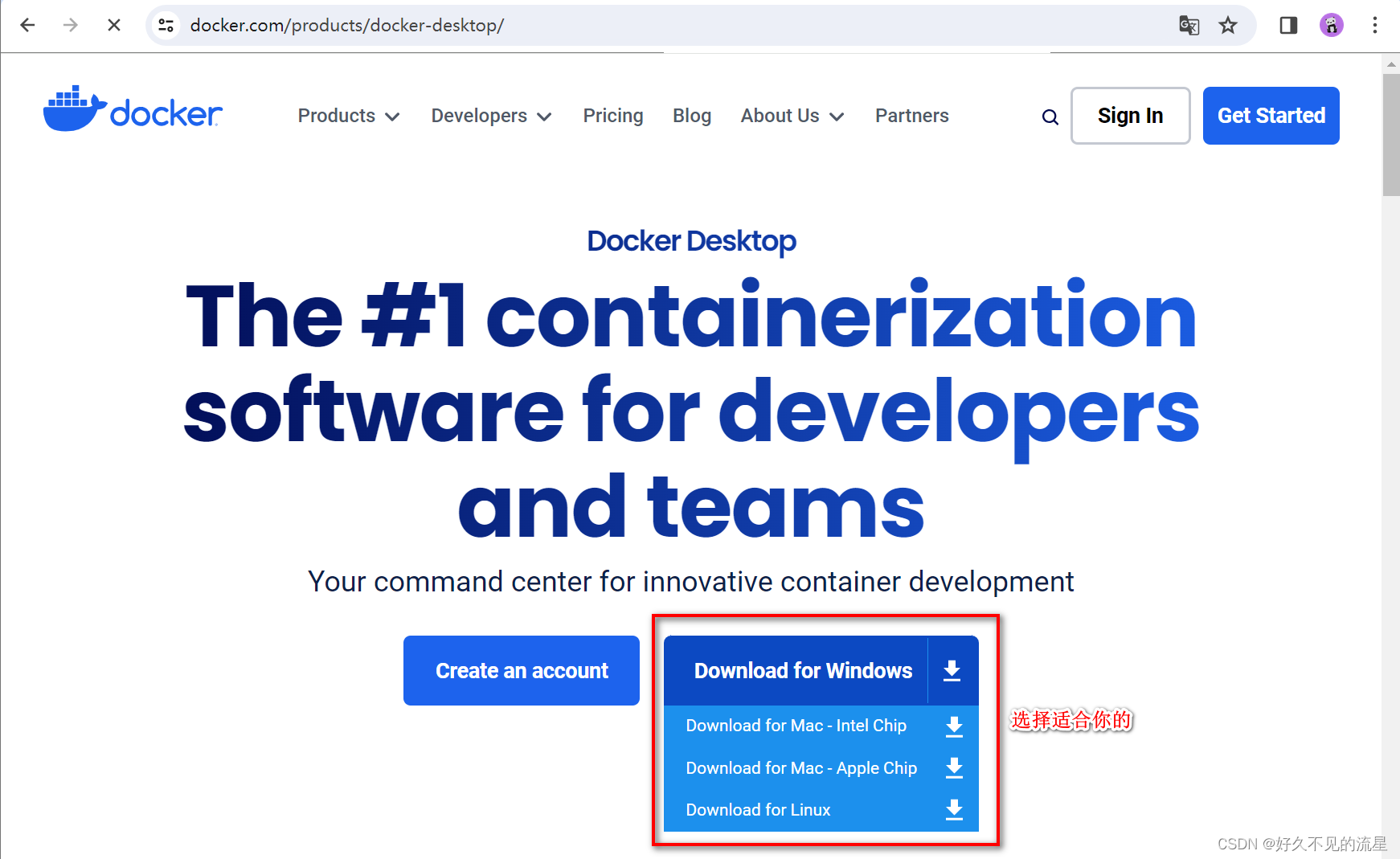Click the Docker whale logo
This screenshot has width=1400, height=859.
tap(133, 109)
